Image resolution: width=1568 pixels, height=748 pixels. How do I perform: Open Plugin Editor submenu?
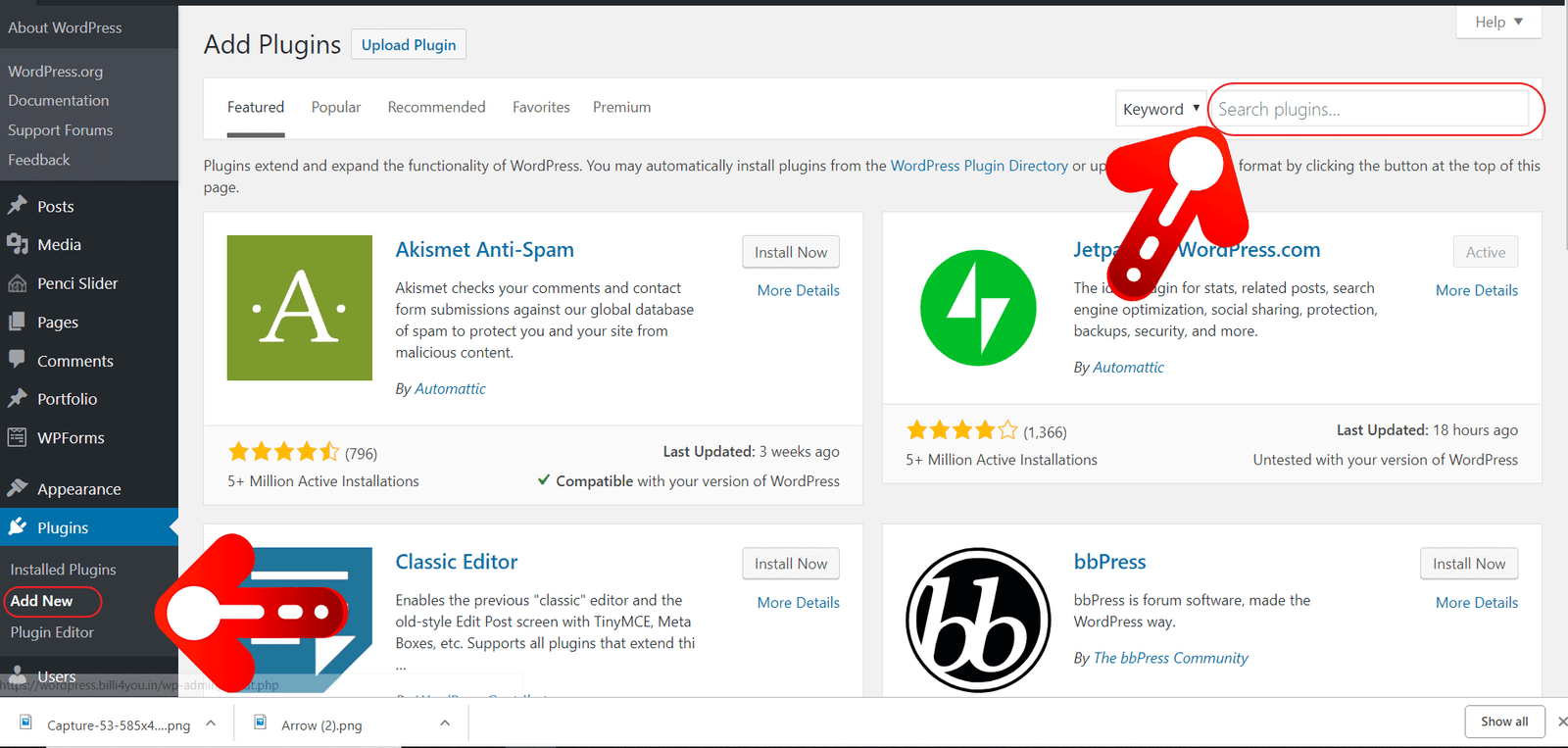point(52,632)
